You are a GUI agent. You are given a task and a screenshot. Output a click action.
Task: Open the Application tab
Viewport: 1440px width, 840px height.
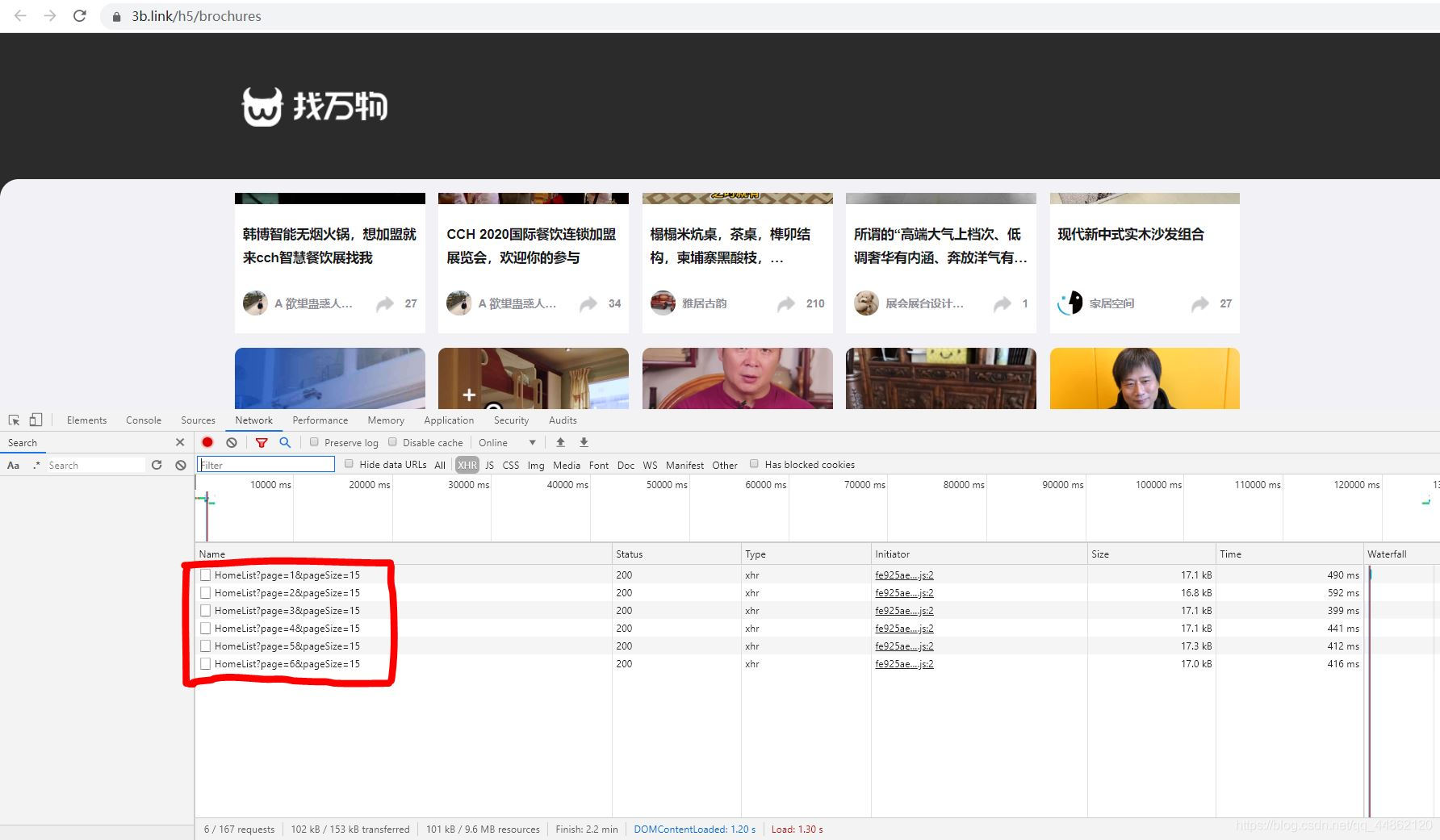[449, 420]
